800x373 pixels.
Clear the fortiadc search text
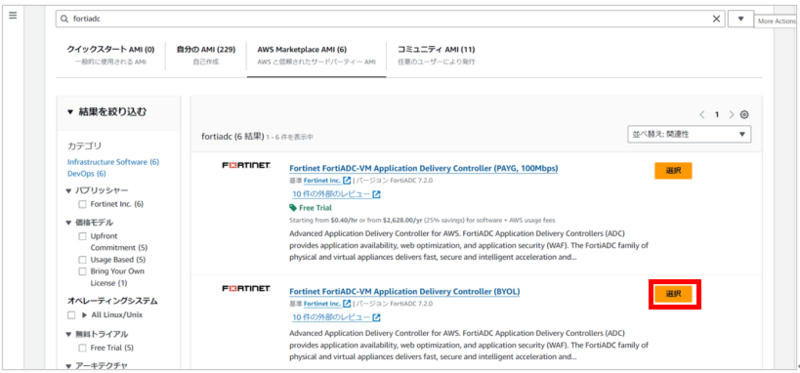(717, 19)
